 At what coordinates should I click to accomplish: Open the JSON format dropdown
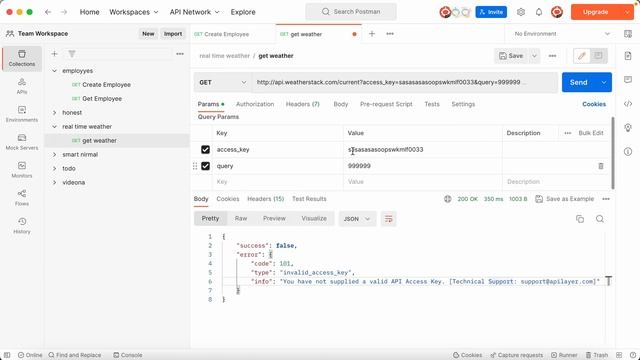(357, 219)
